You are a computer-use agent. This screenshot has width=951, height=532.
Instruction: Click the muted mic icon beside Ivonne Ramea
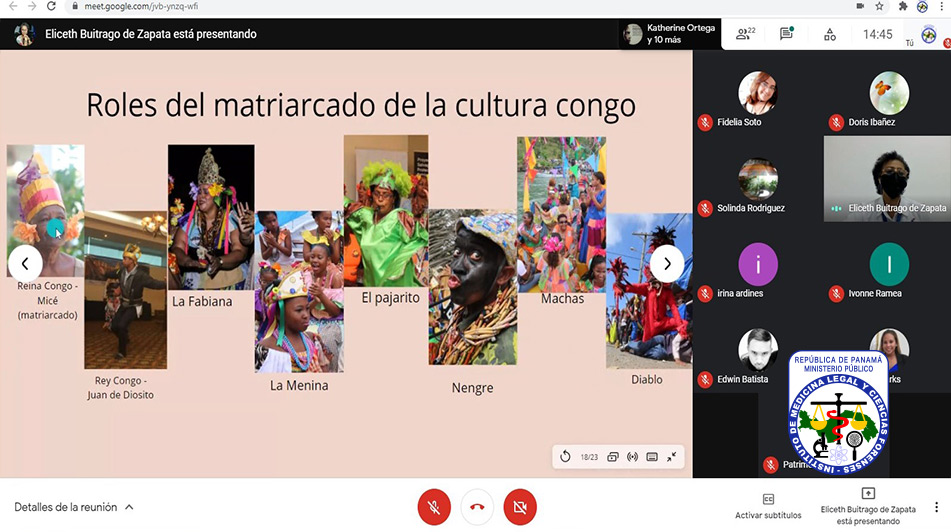836,294
